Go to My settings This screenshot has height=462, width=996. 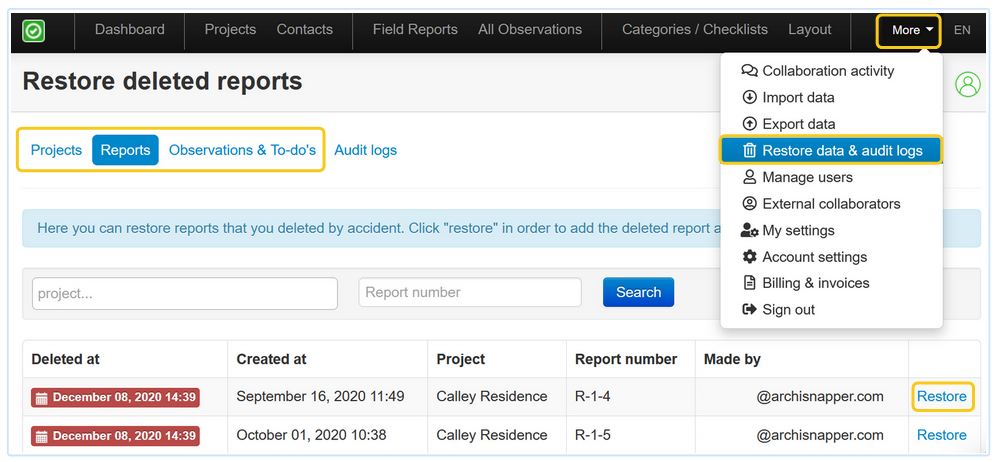pyautogui.click(x=797, y=230)
